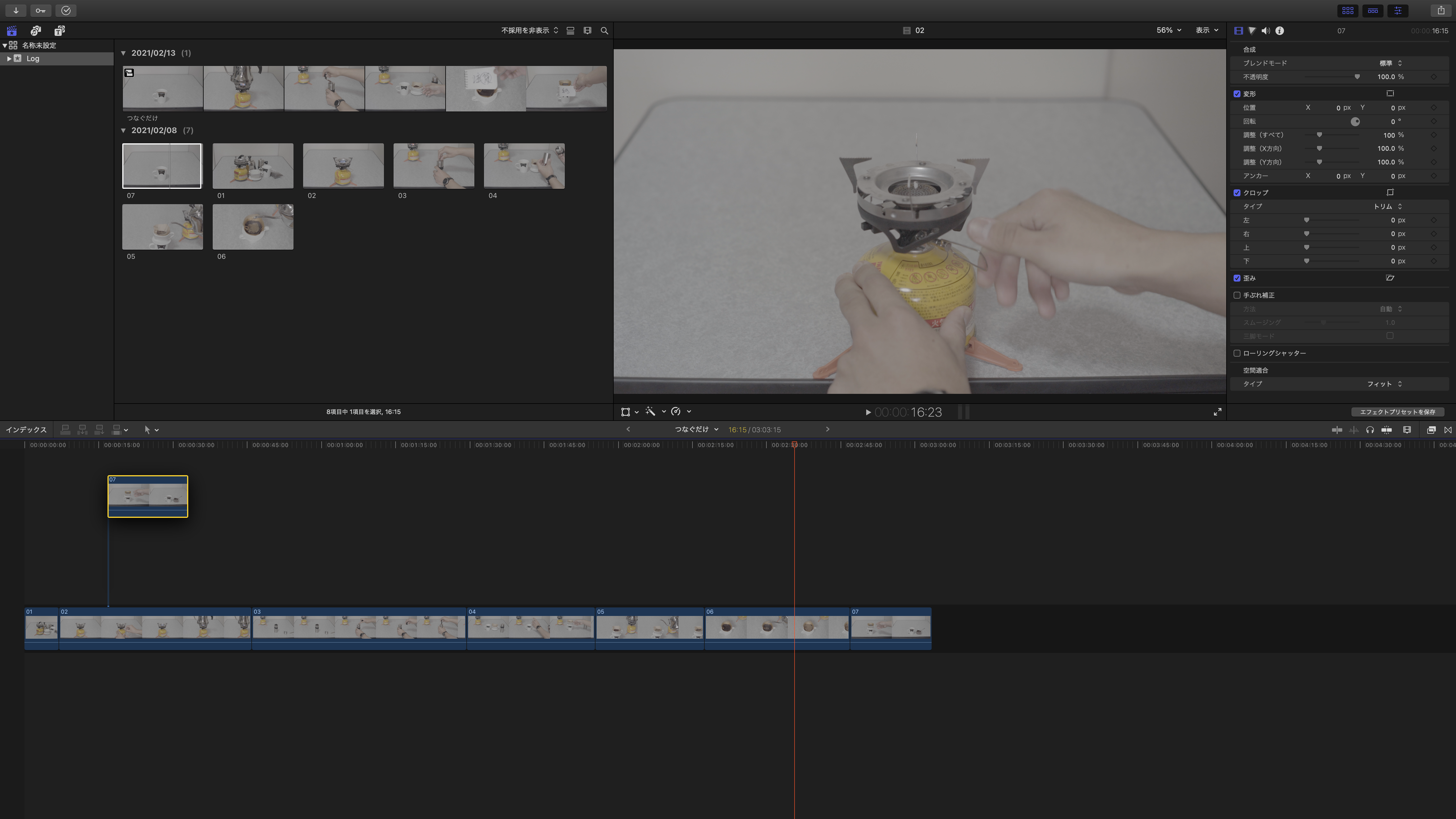Screen dimensions: 1456x819
Task: Click the 調整 (すべて) slider handle
Action: [1319, 135]
